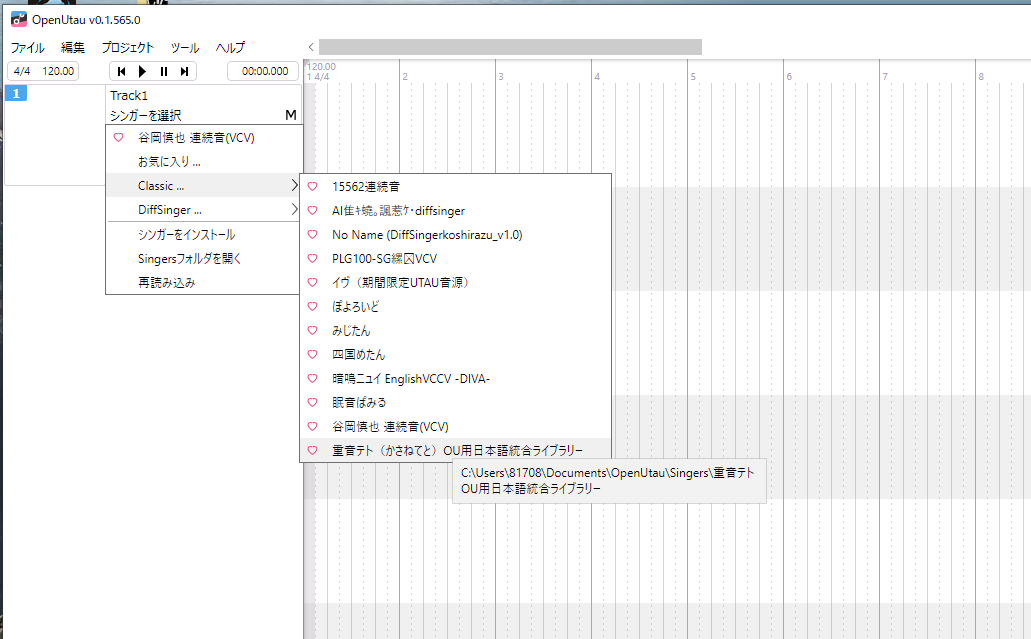Open the ファイル menu
Image resolution: width=1031 pixels, height=639 pixels.
click(x=27, y=47)
